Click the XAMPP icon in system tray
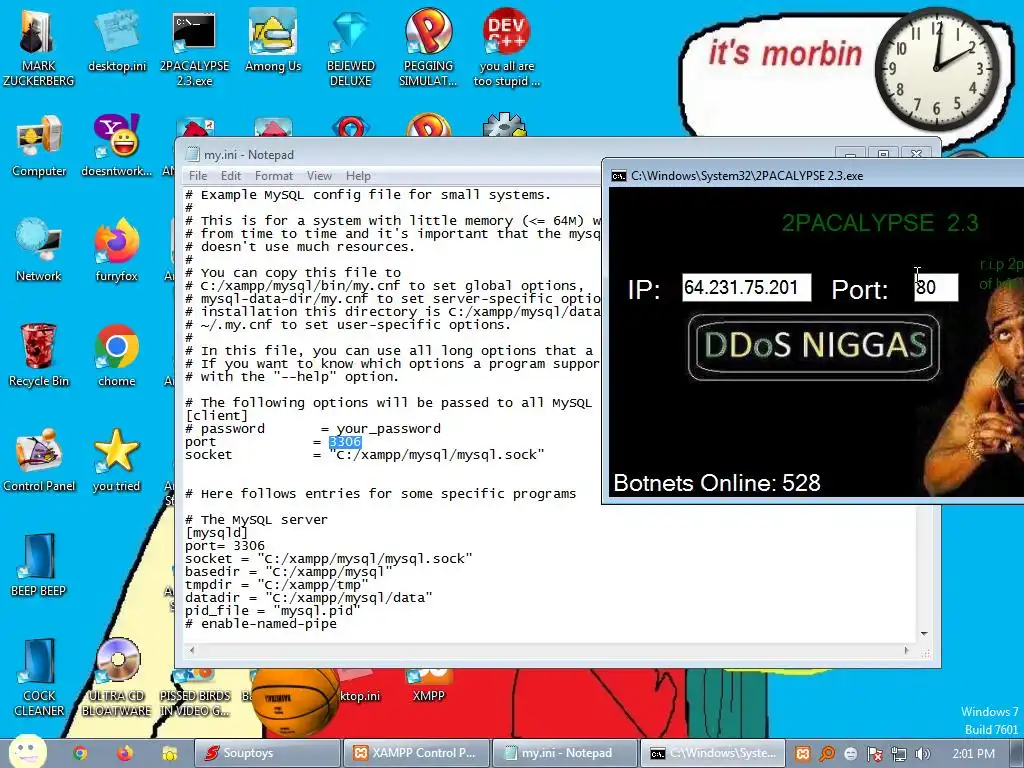This screenshot has width=1024, height=768. click(x=803, y=754)
